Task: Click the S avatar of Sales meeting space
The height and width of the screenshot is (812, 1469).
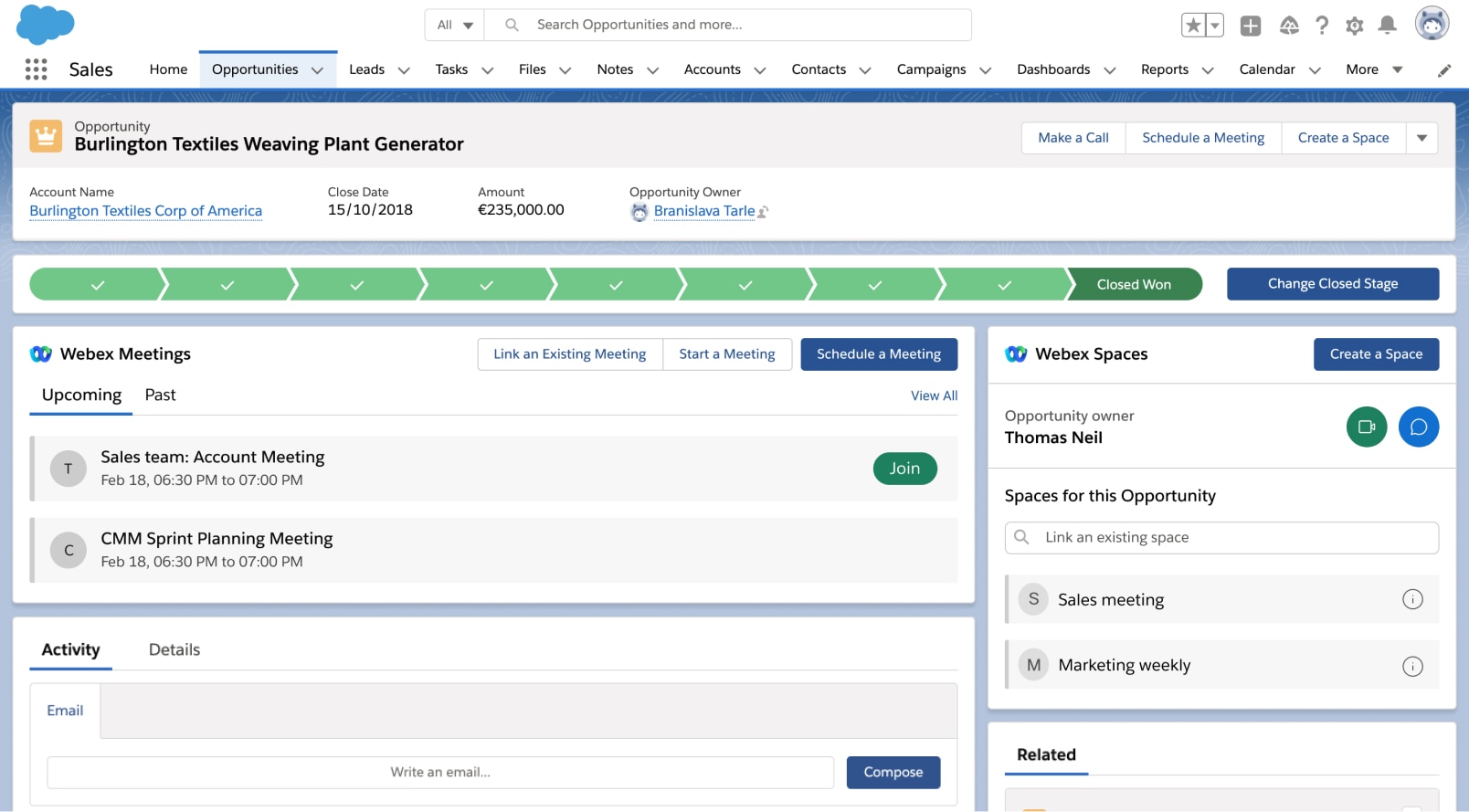Action: [x=1033, y=599]
